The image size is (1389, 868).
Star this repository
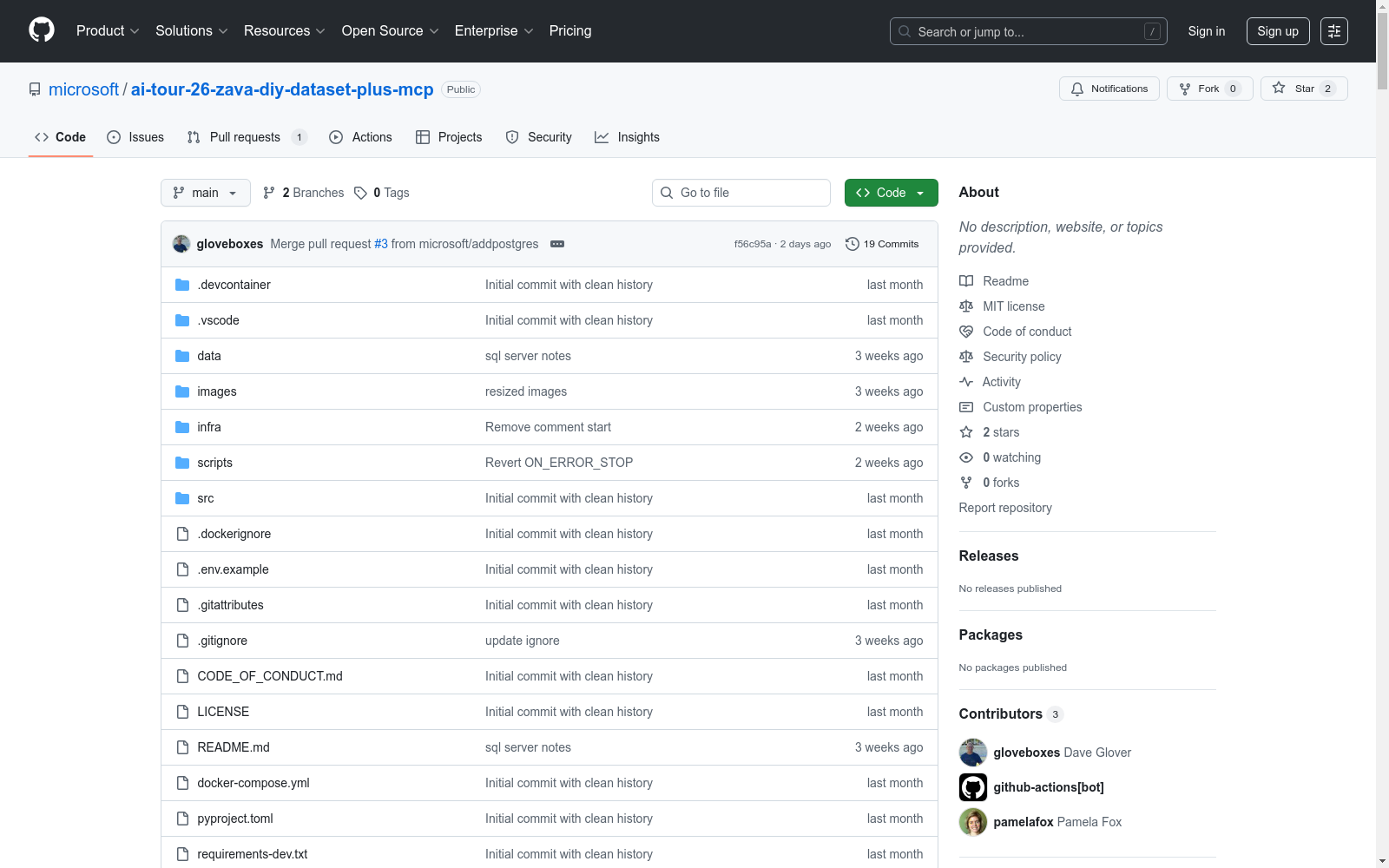(1304, 89)
